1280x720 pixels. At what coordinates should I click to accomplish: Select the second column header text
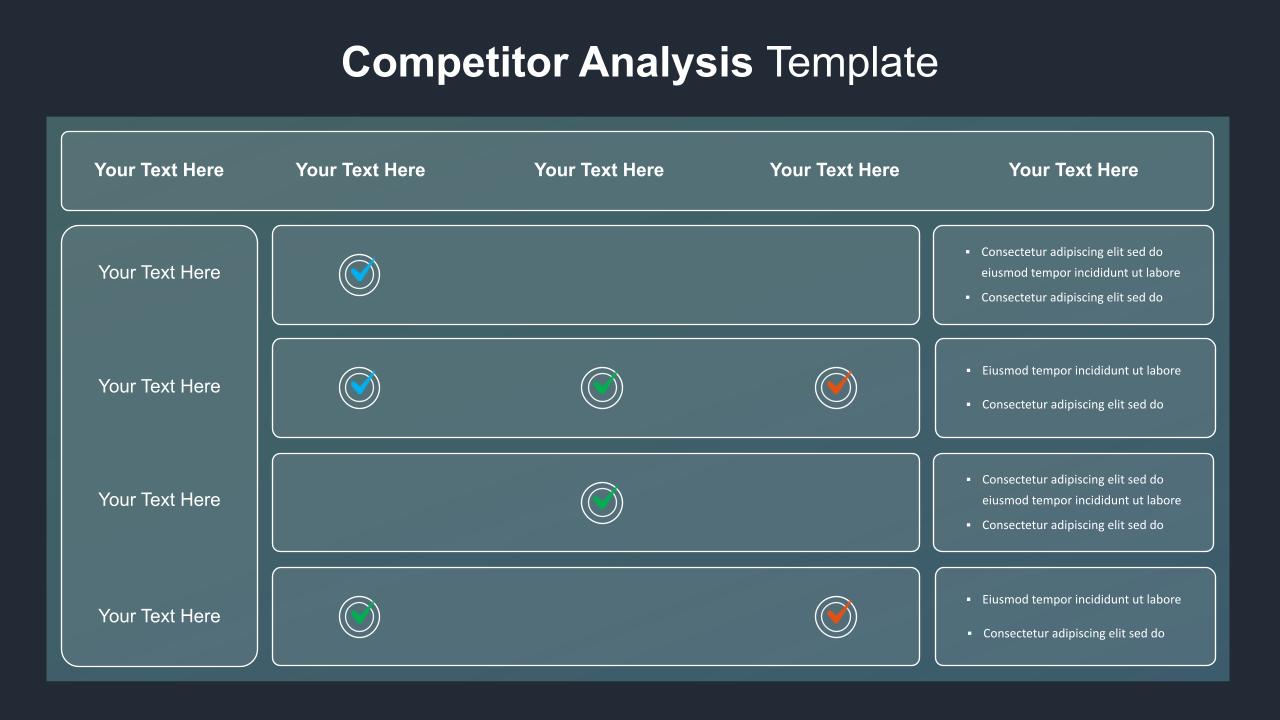pos(360,170)
